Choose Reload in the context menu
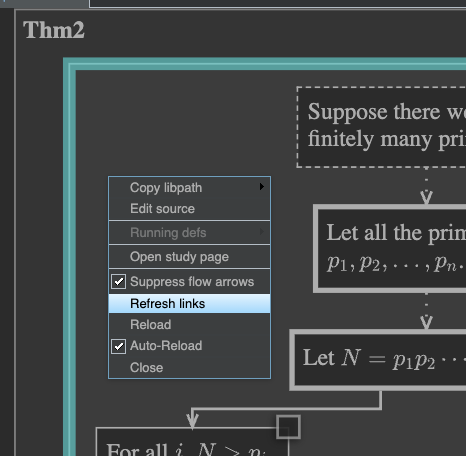 click(x=189, y=325)
